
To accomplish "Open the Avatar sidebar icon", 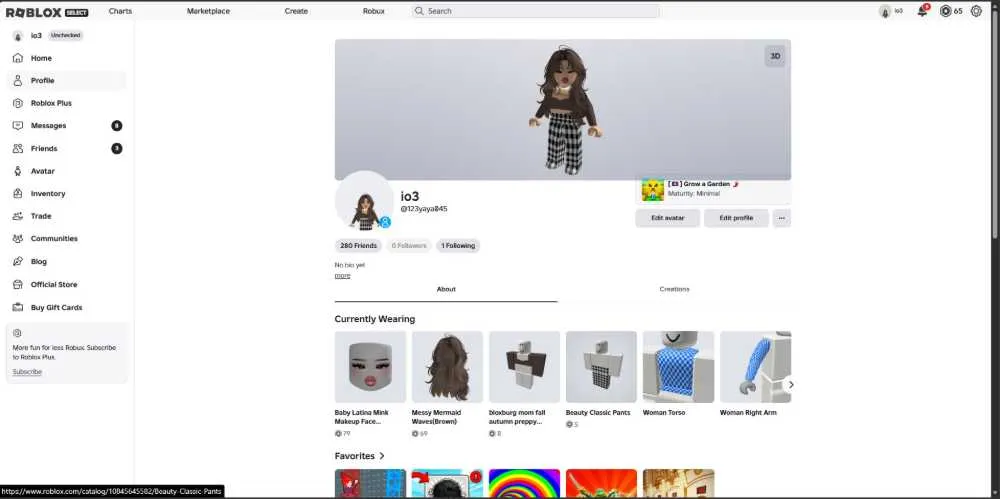I will 18,171.
